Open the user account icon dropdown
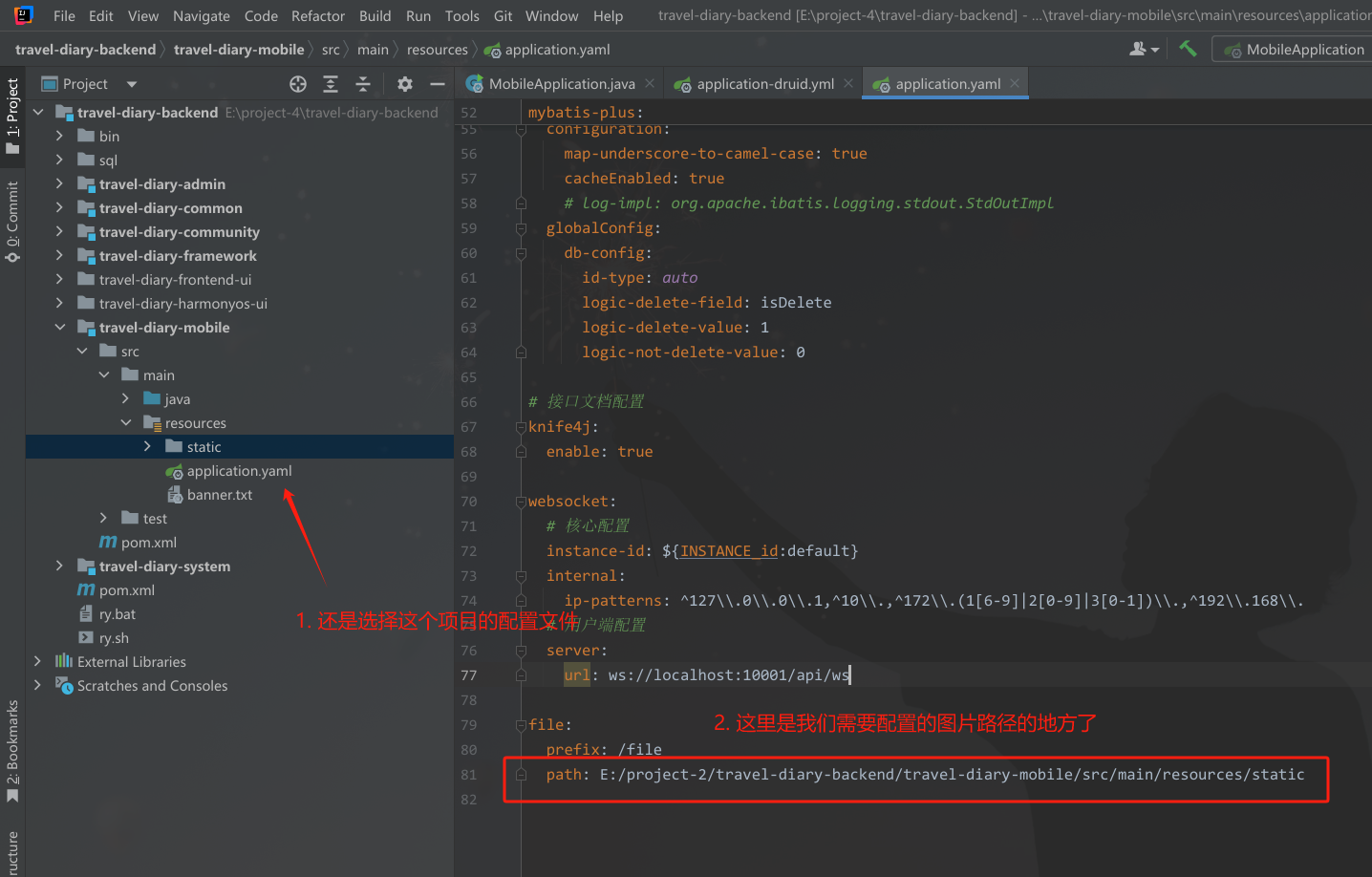 point(1144,49)
